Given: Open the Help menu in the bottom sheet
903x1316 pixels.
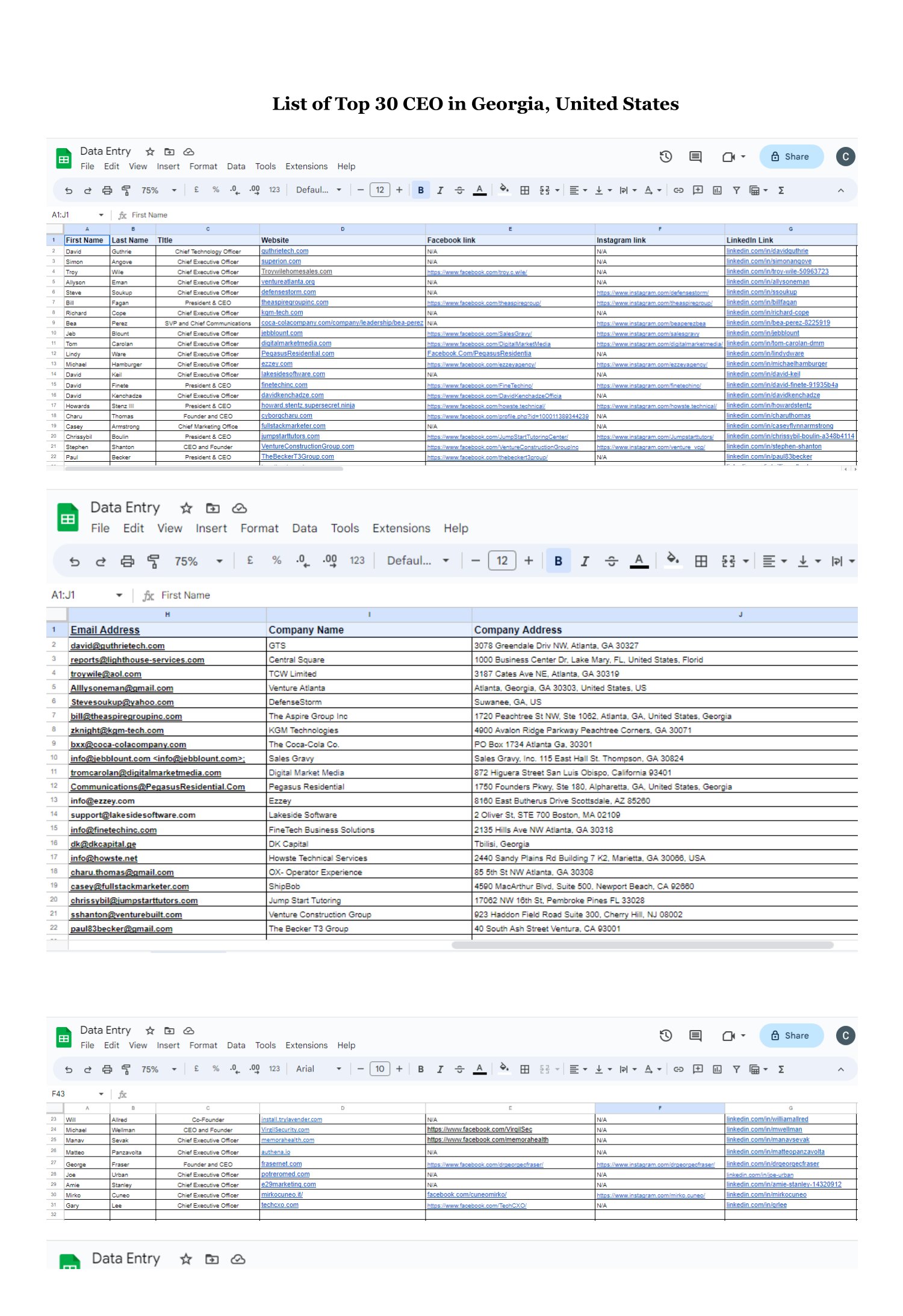Looking at the screenshot, I should [346, 1046].
